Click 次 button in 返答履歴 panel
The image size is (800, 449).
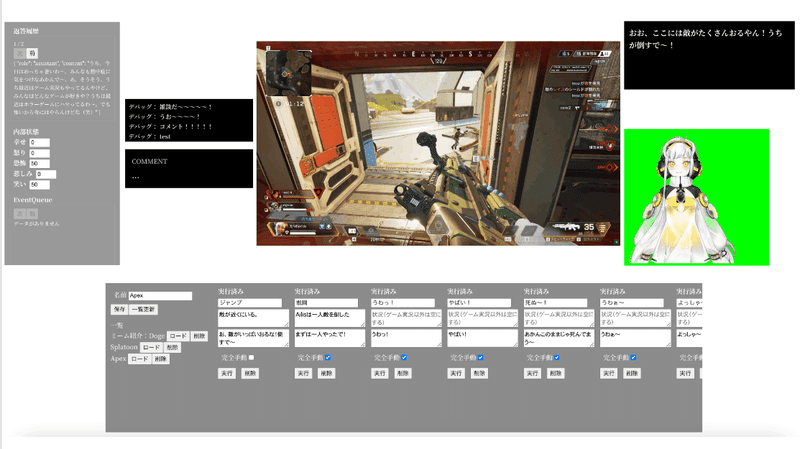(19, 53)
